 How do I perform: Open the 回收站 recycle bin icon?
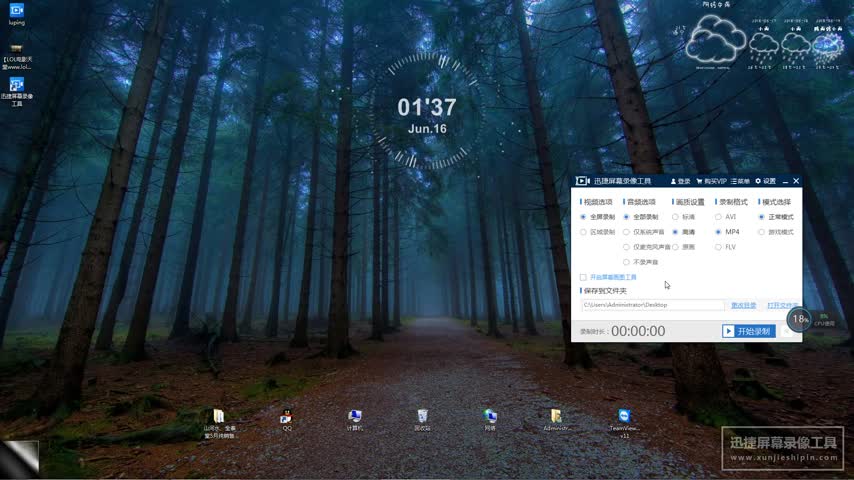pos(422,420)
